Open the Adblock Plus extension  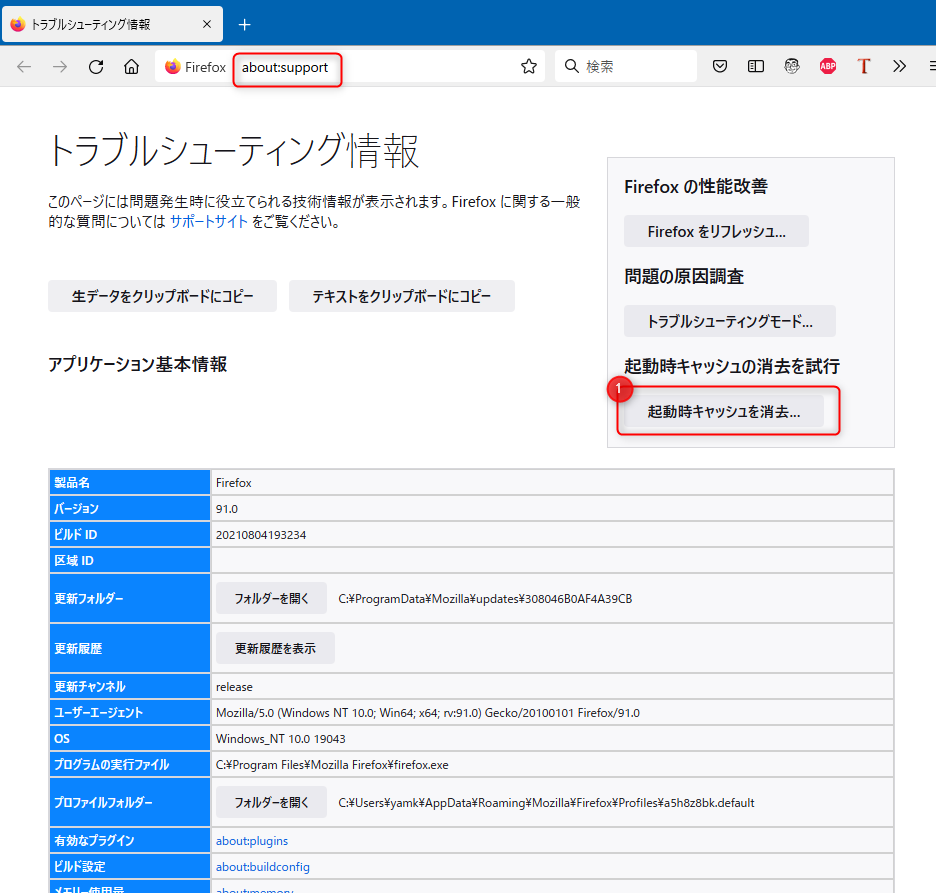[x=828, y=67]
